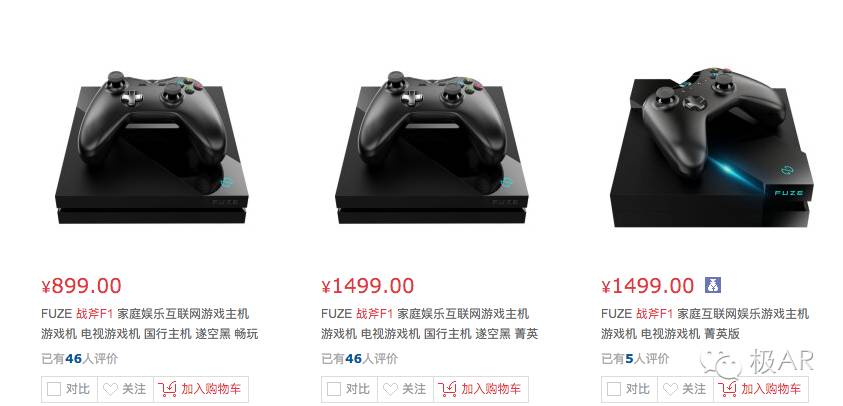Open the third FUZE 菁英版 product title
This screenshot has height=406, width=843.
coord(705,324)
